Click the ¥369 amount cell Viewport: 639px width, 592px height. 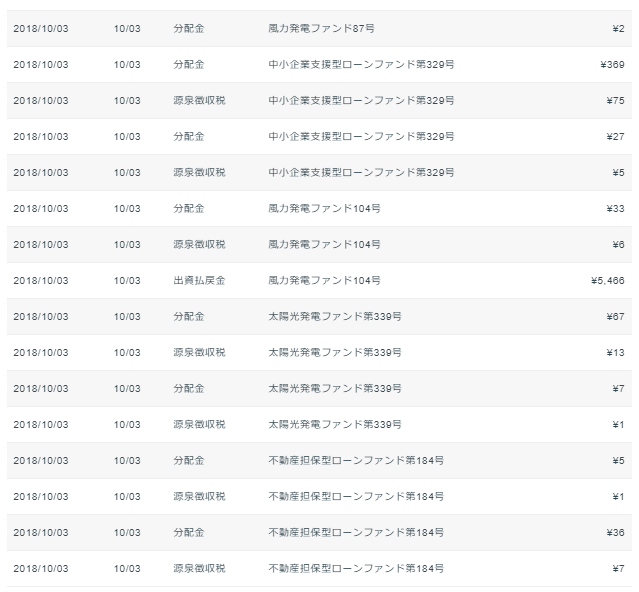click(x=612, y=64)
